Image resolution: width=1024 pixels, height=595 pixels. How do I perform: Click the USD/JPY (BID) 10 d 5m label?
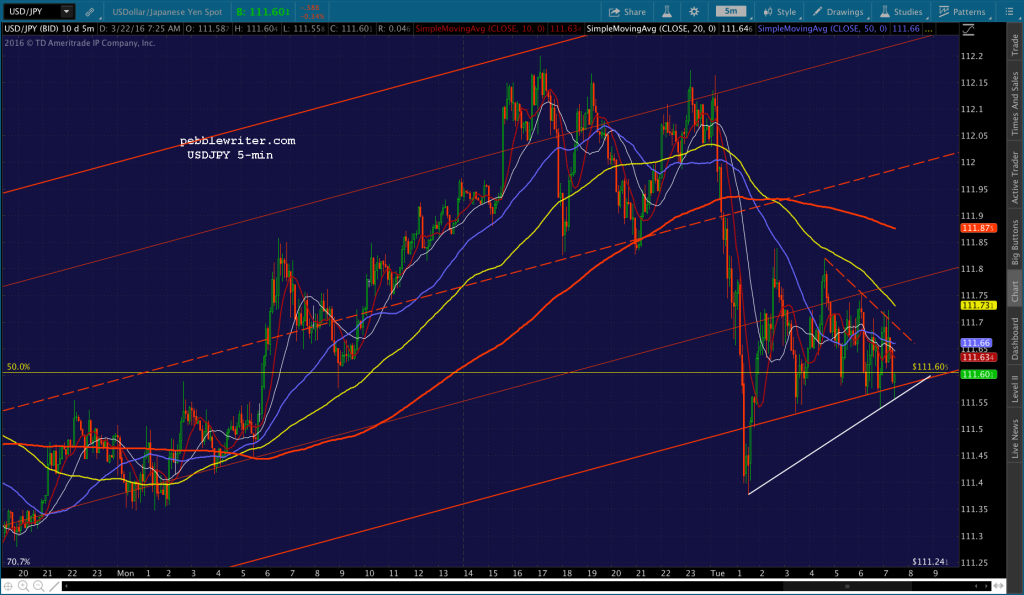pyautogui.click(x=50, y=29)
